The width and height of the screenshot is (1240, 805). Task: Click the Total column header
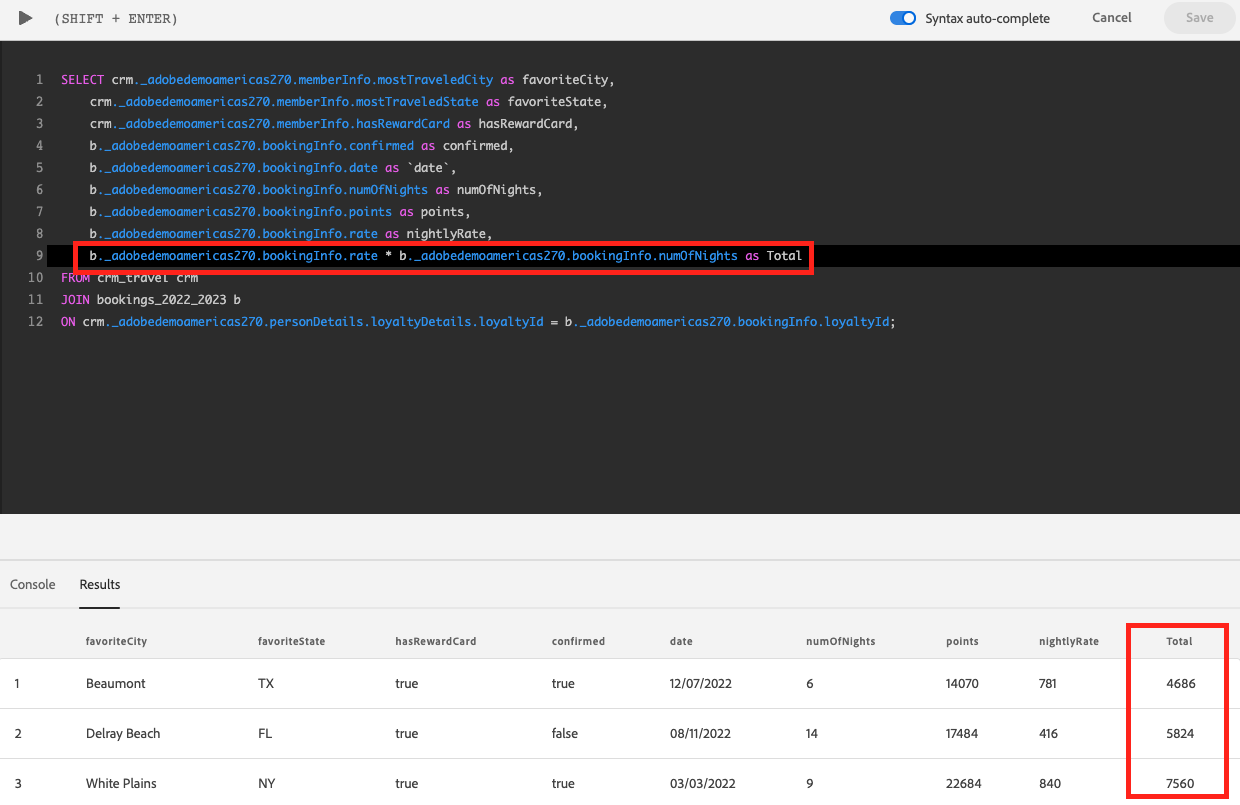[x=1179, y=641]
